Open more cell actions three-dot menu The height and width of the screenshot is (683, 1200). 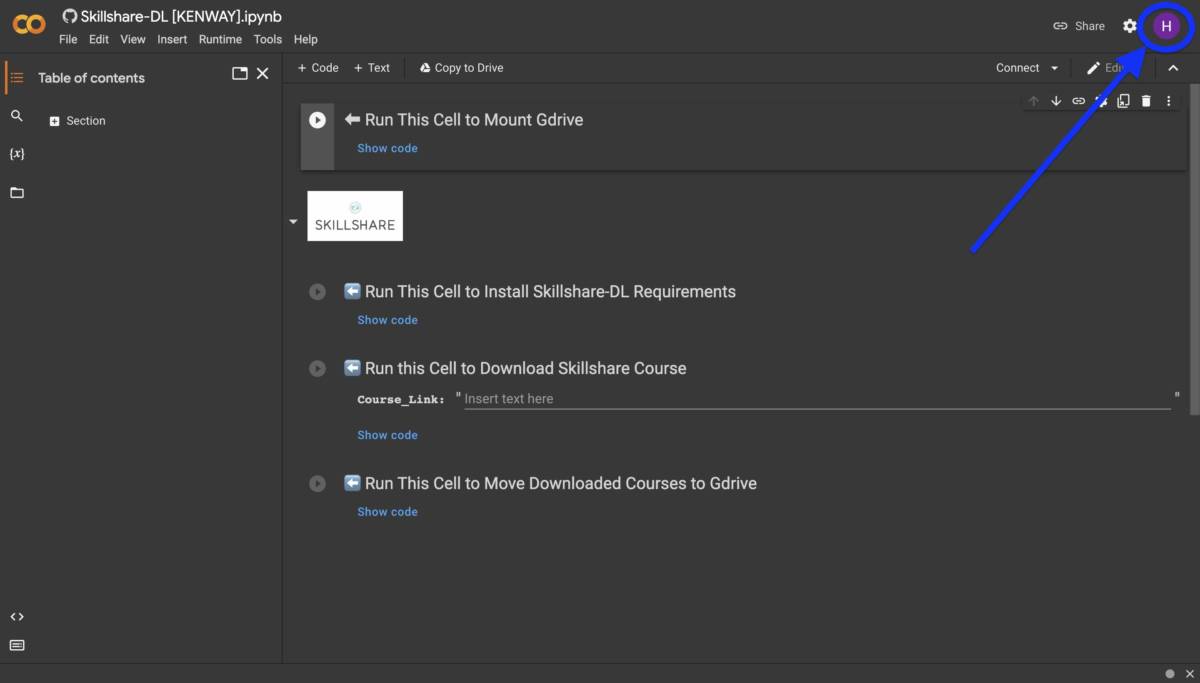click(1168, 101)
